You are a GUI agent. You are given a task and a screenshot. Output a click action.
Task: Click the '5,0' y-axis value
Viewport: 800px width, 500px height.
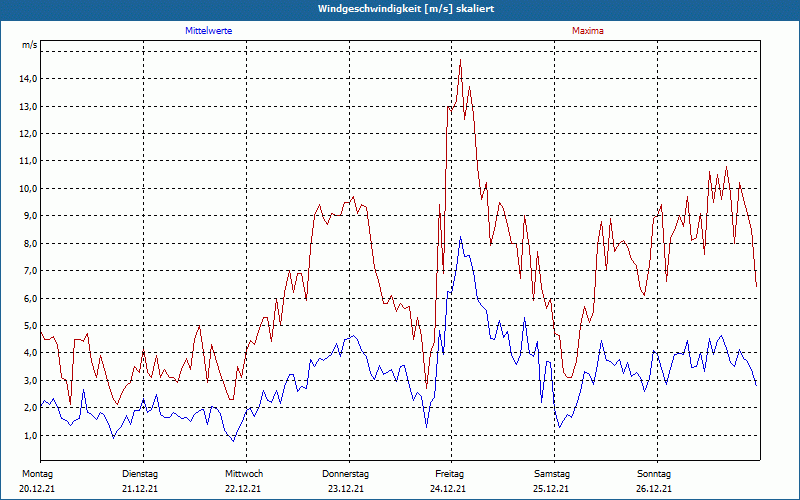(30, 326)
